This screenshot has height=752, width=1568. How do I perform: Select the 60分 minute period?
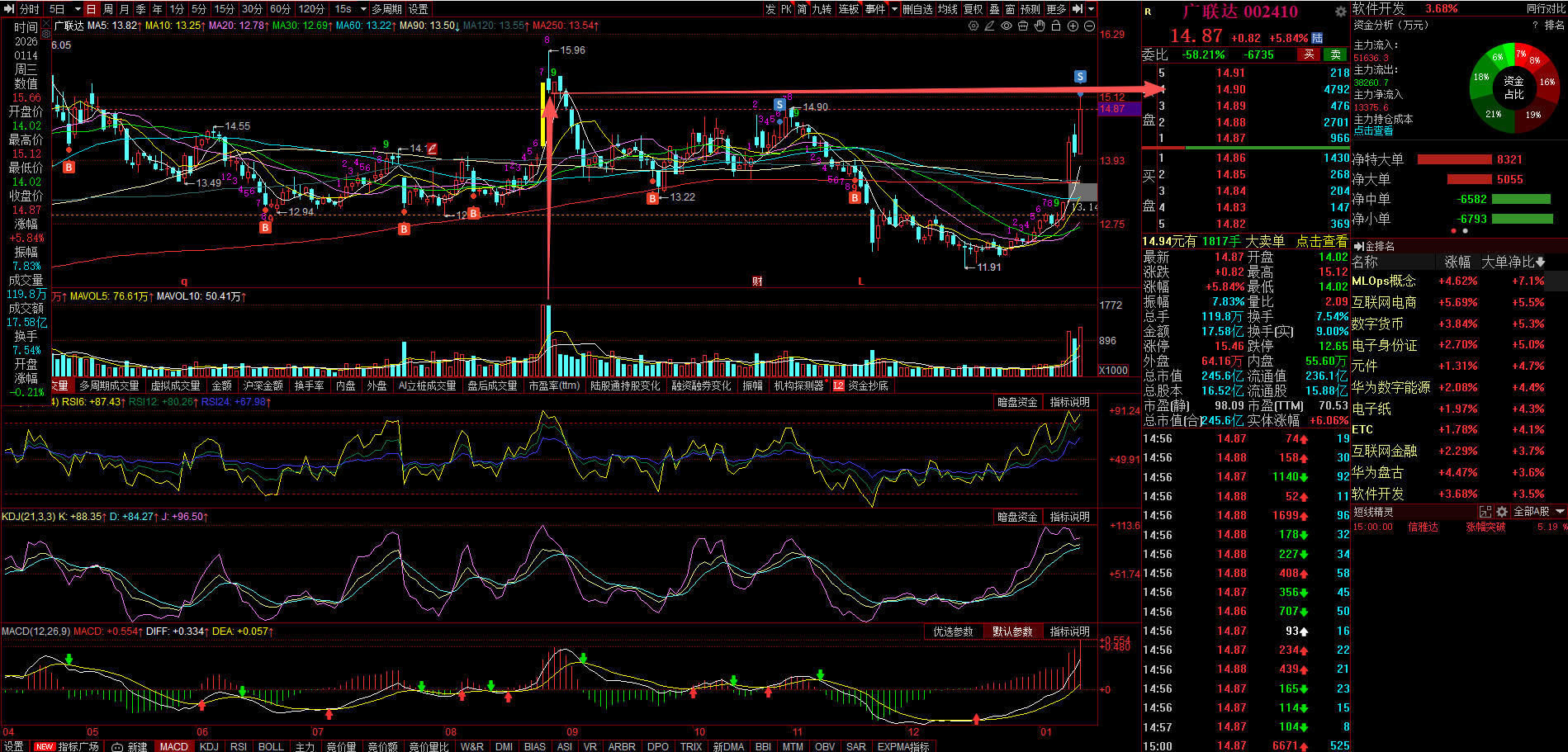280,9
